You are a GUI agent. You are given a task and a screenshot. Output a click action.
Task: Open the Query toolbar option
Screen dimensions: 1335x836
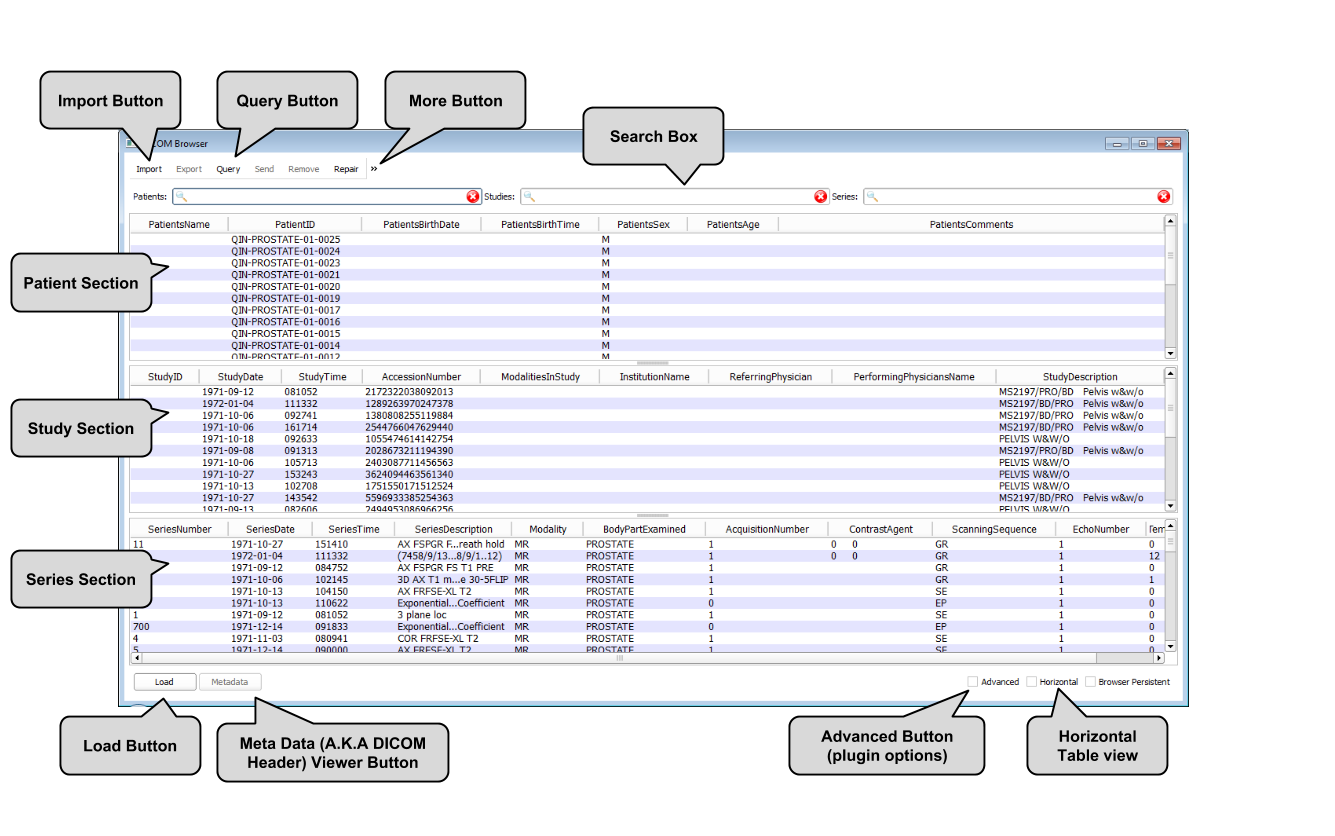pos(228,169)
